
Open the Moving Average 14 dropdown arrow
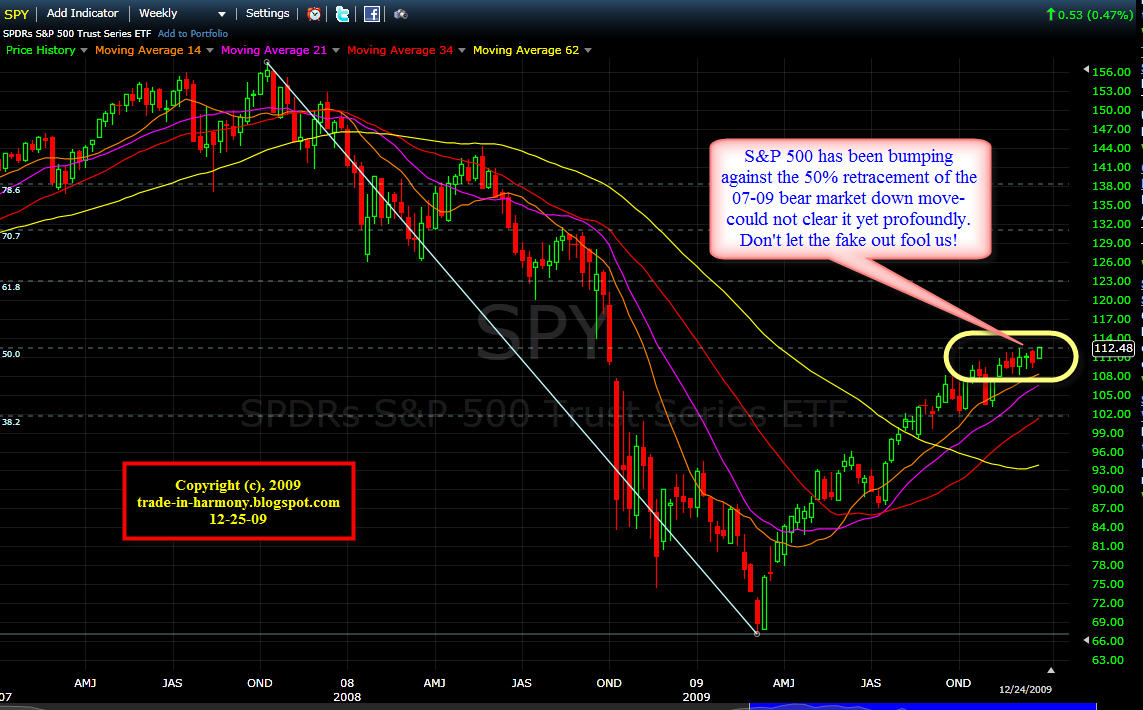click(x=210, y=50)
